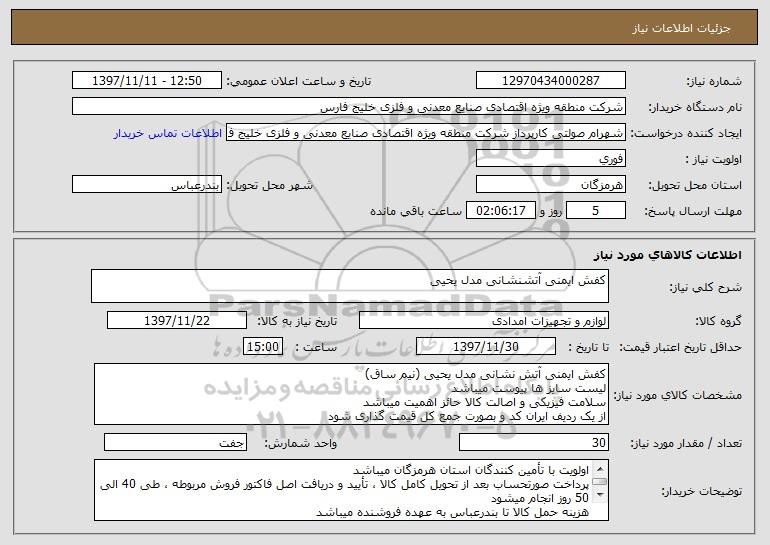The width and height of the screenshot is (770, 545).
Task: Click the مهلت ارسال پاسخ label
Action: click(693, 211)
